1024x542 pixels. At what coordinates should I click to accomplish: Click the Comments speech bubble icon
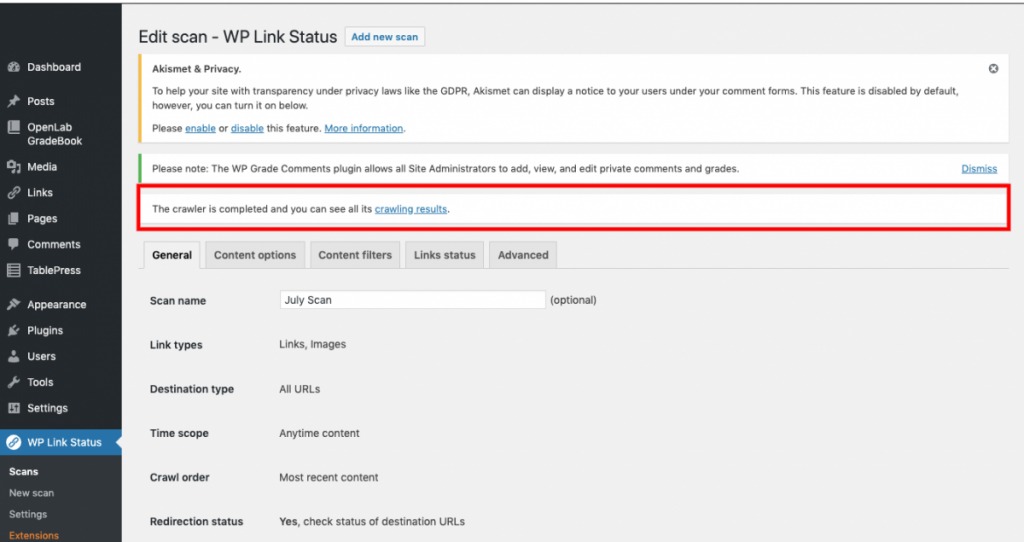(x=13, y=244)
